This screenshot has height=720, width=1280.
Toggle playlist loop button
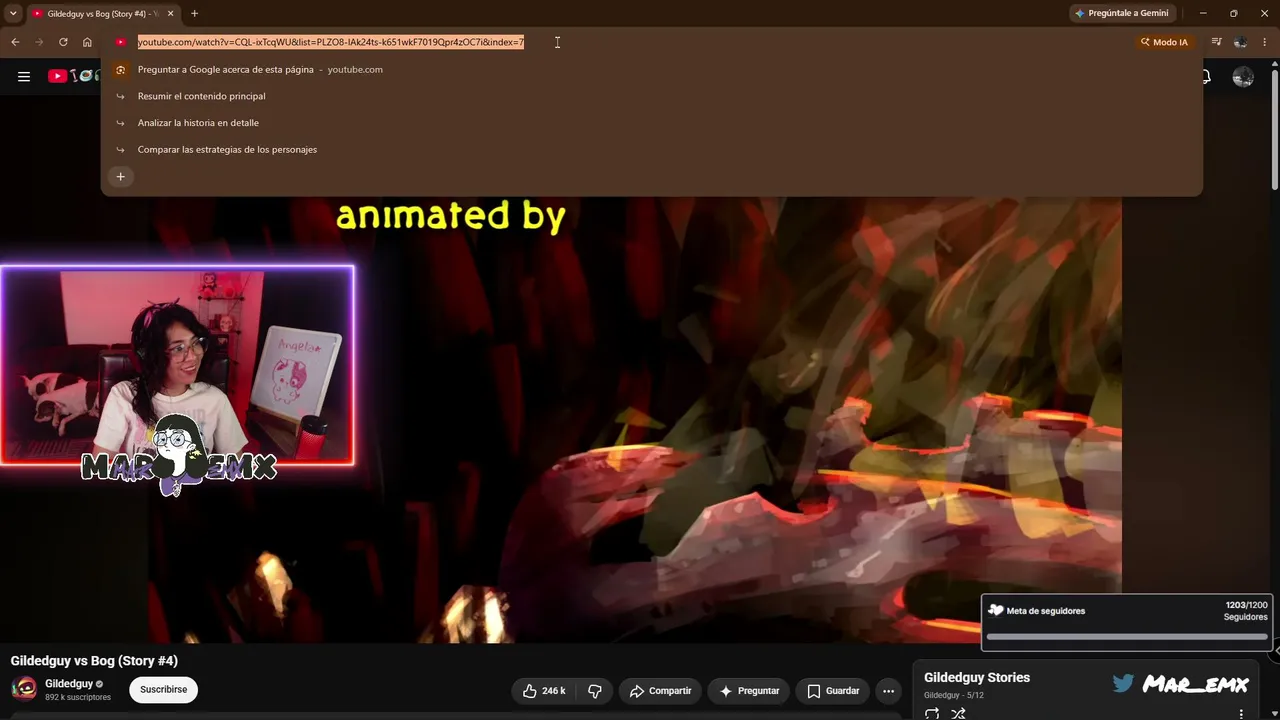click(932, 714)
